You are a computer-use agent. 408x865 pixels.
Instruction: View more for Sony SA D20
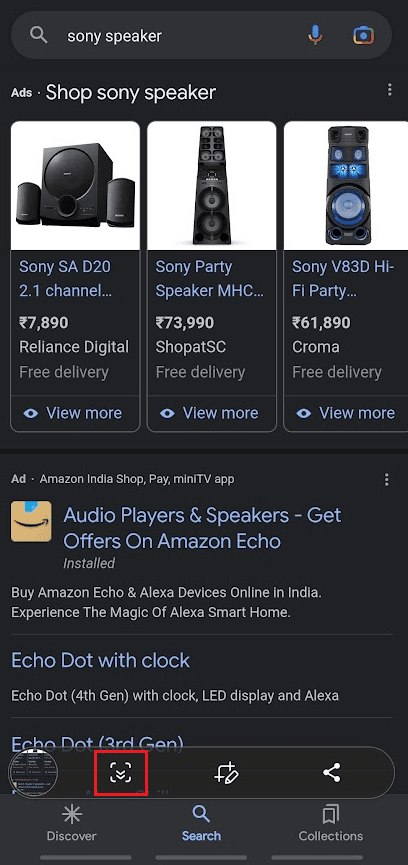[x=75, y=413]
